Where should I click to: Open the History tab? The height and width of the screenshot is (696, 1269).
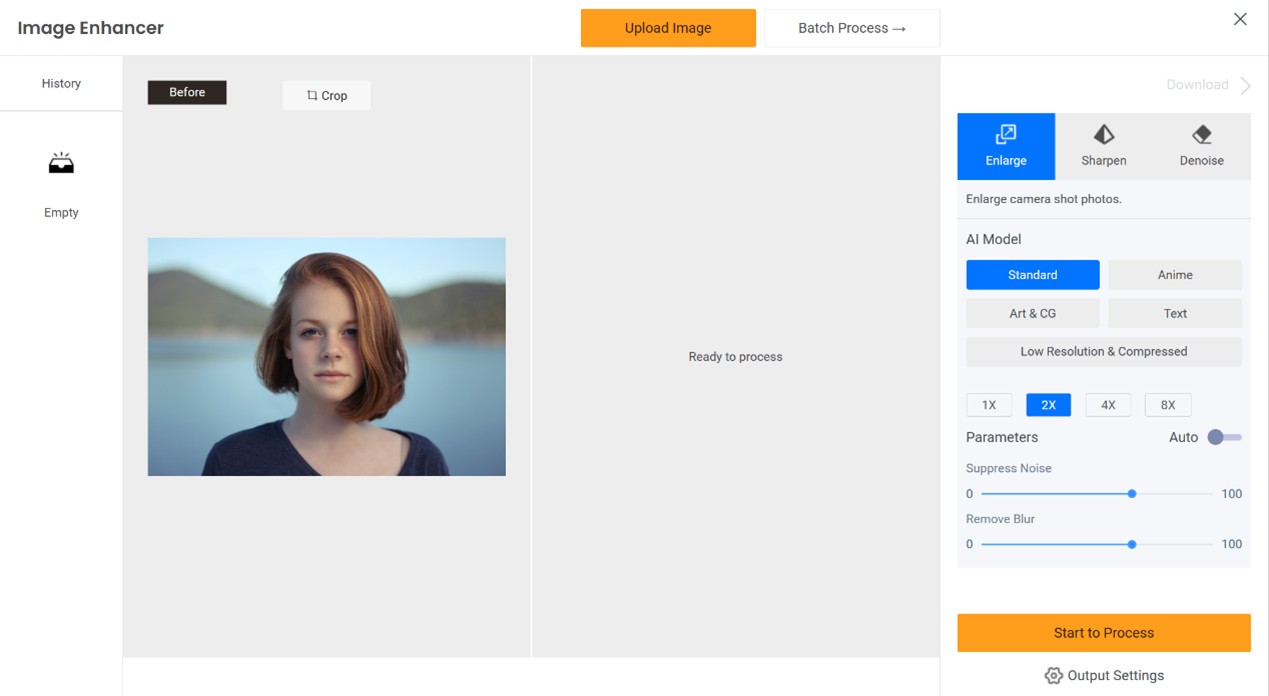[61, 84]
